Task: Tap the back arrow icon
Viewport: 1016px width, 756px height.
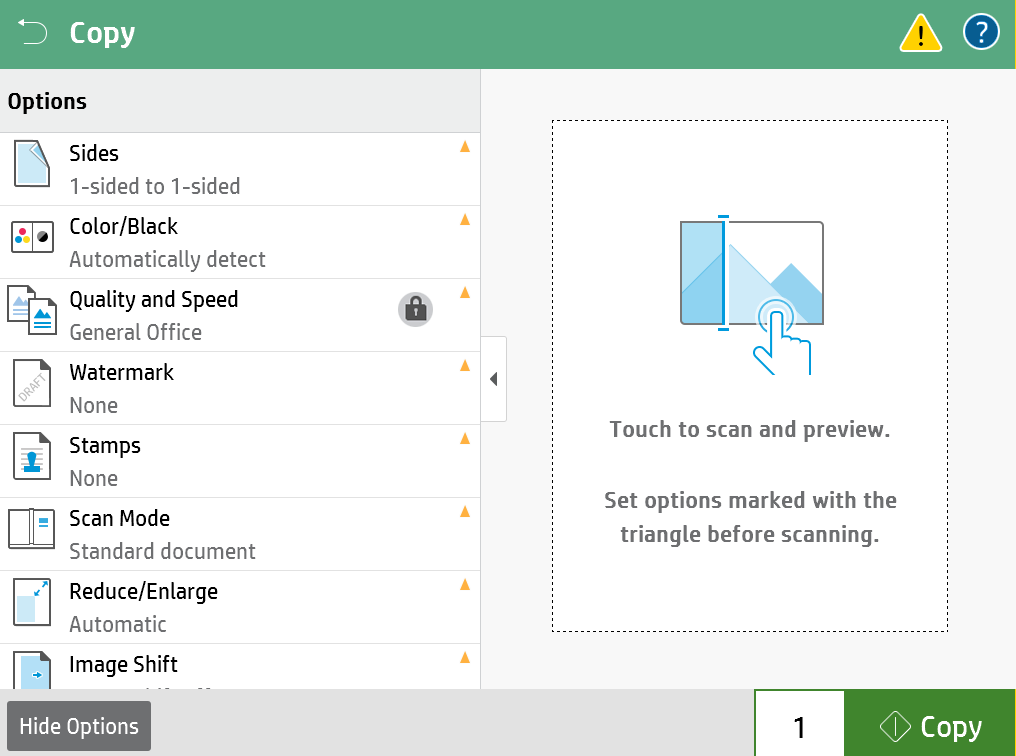Action: [x=33, y=34]
